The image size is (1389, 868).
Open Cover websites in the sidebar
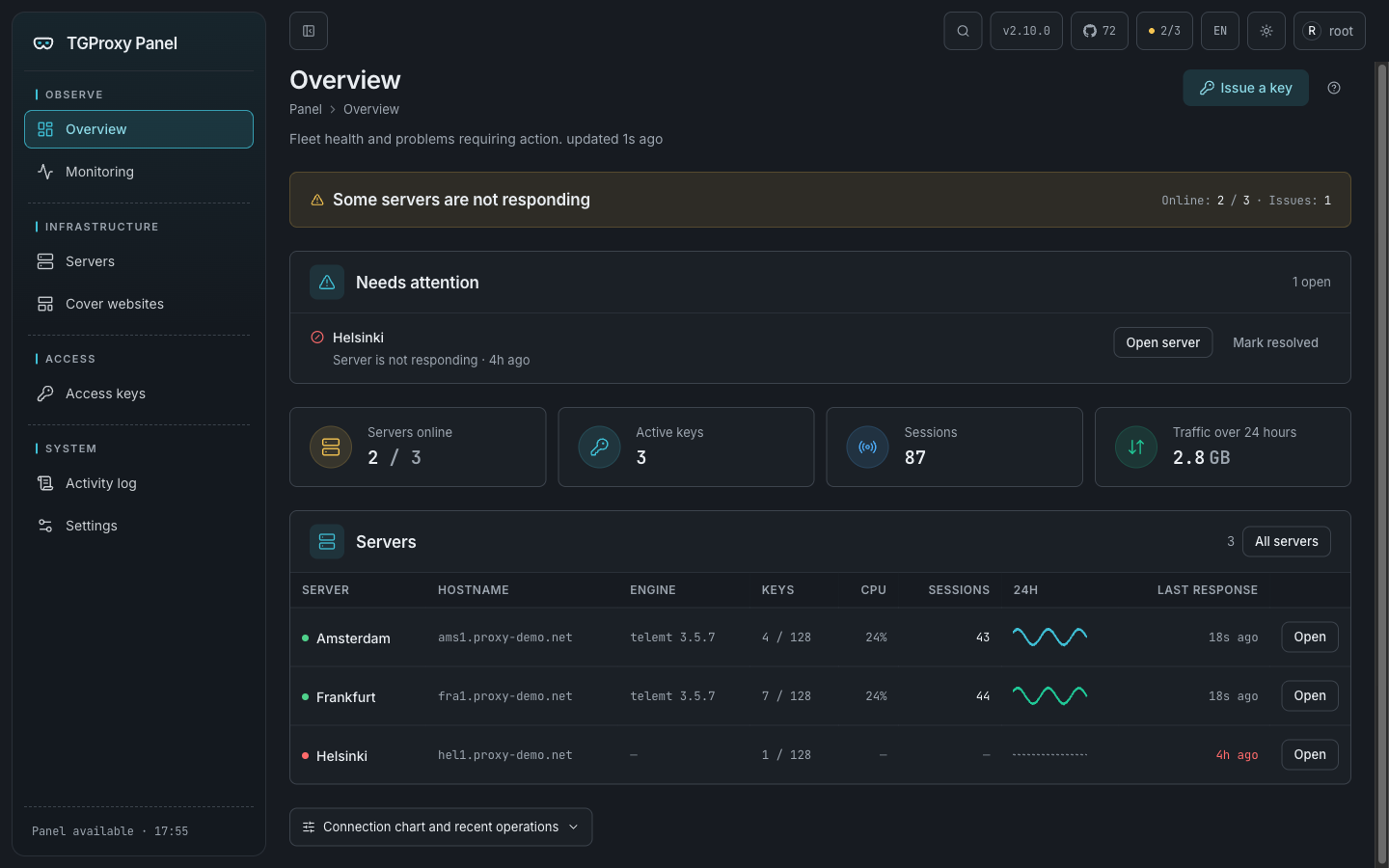click(x=139, y=304)
